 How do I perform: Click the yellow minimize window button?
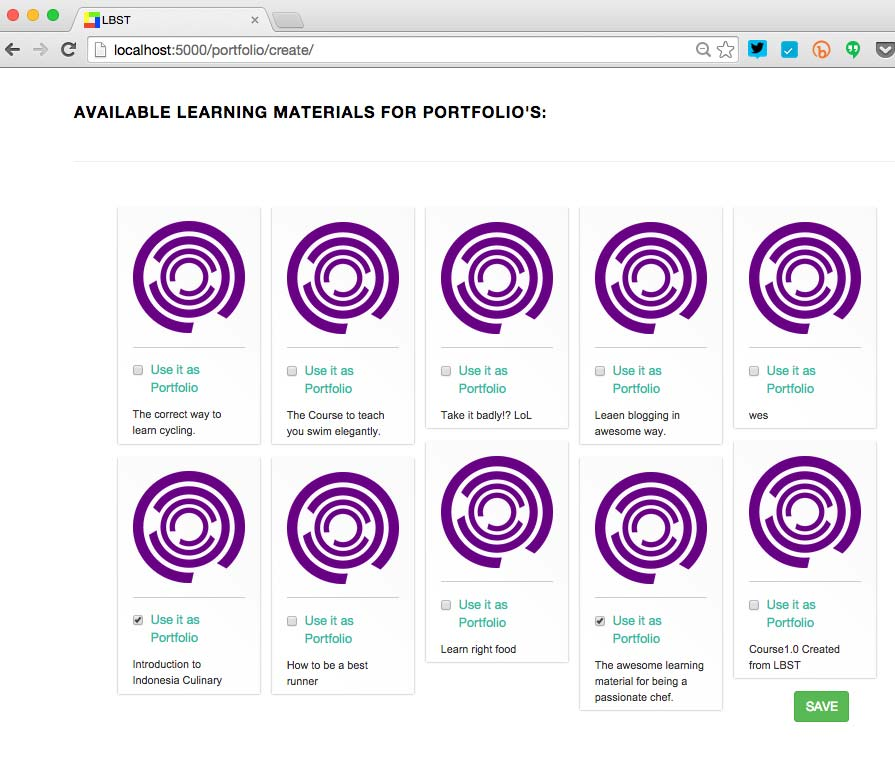point(33,15)
